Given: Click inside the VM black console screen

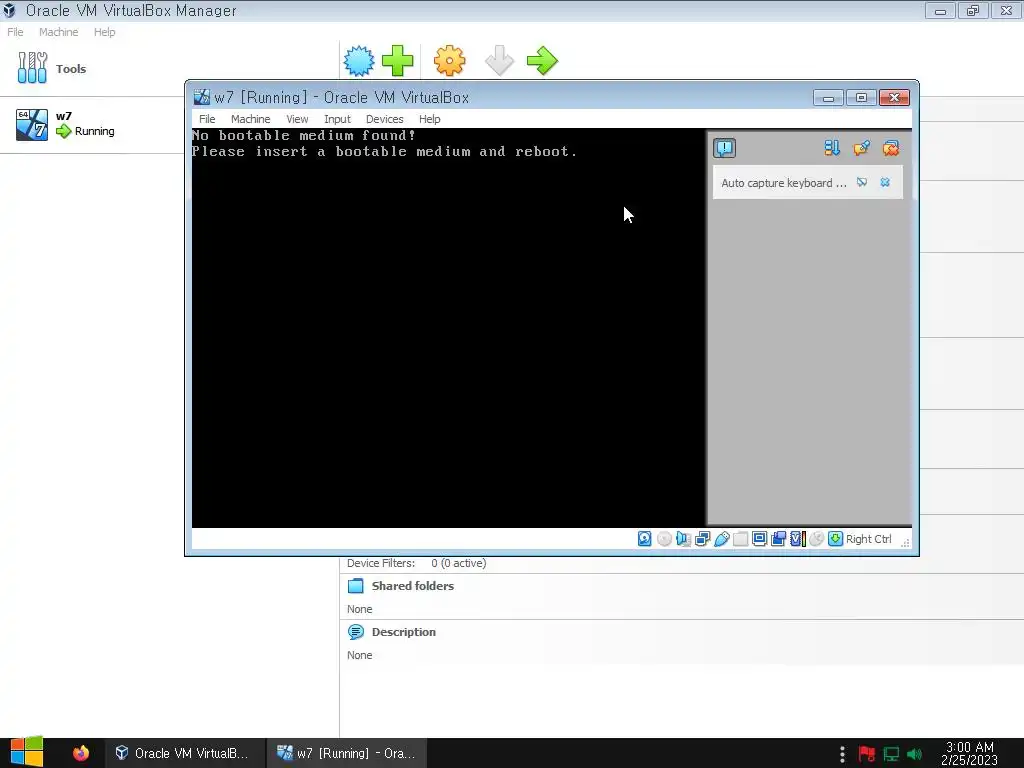Looking at the screenshot, I should [448, 328].
